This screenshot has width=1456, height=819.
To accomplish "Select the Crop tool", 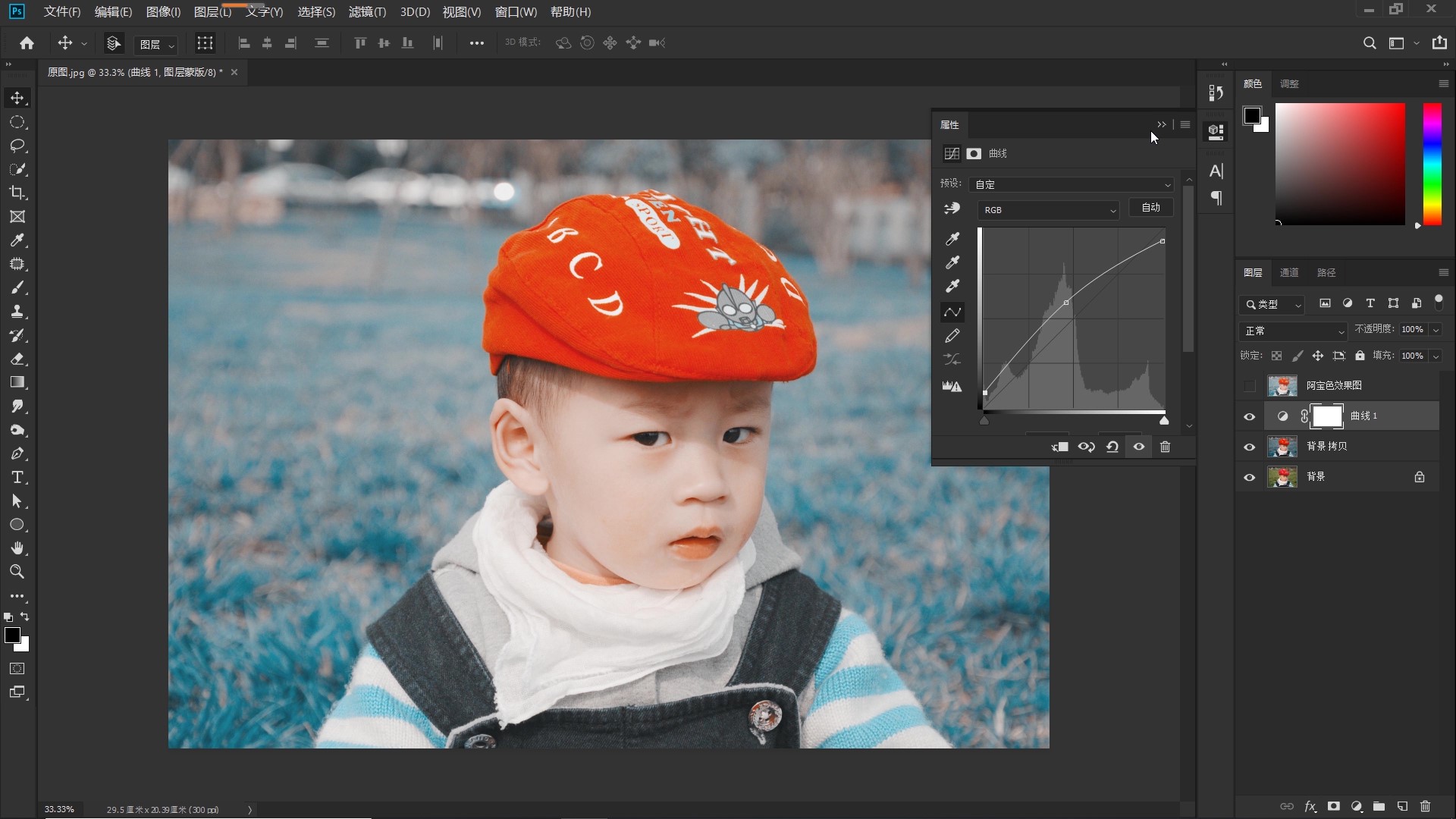I will click(17, 193).
